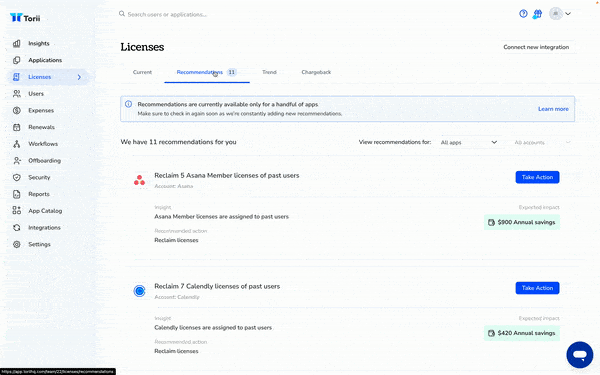Viewport: 600px width, 375px height.
Task: Click the $900 Annual savings badge
Action: click(522, 222)
